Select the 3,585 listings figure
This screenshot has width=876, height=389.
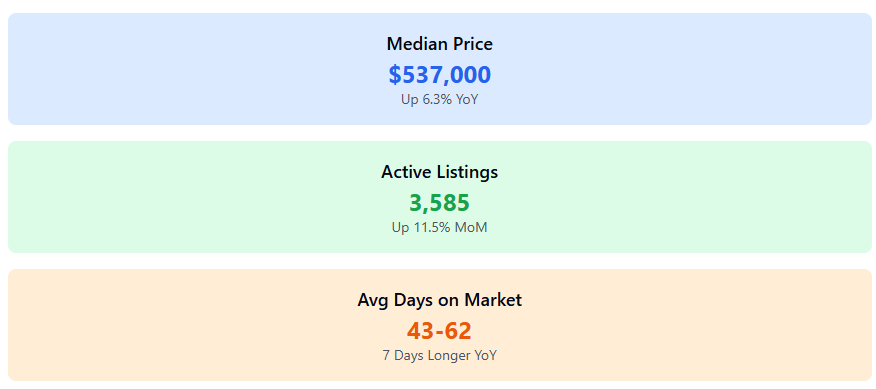440,203
